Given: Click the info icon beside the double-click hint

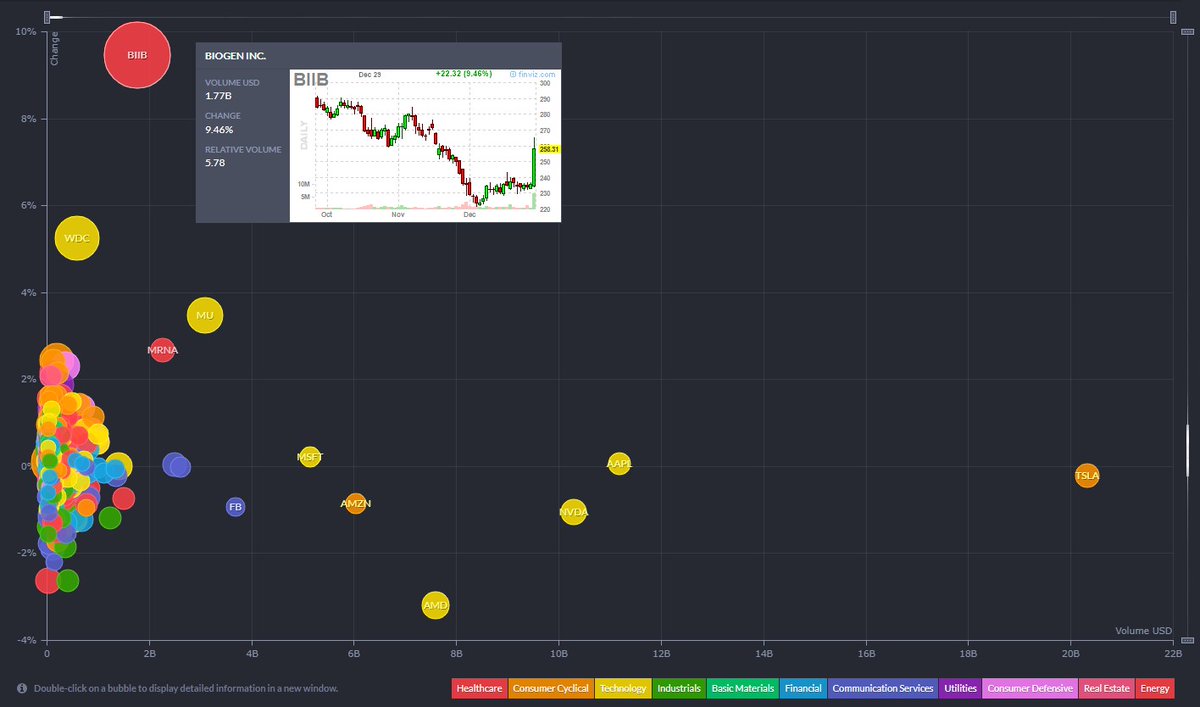Looking at the screenshot, I should 22,688.
